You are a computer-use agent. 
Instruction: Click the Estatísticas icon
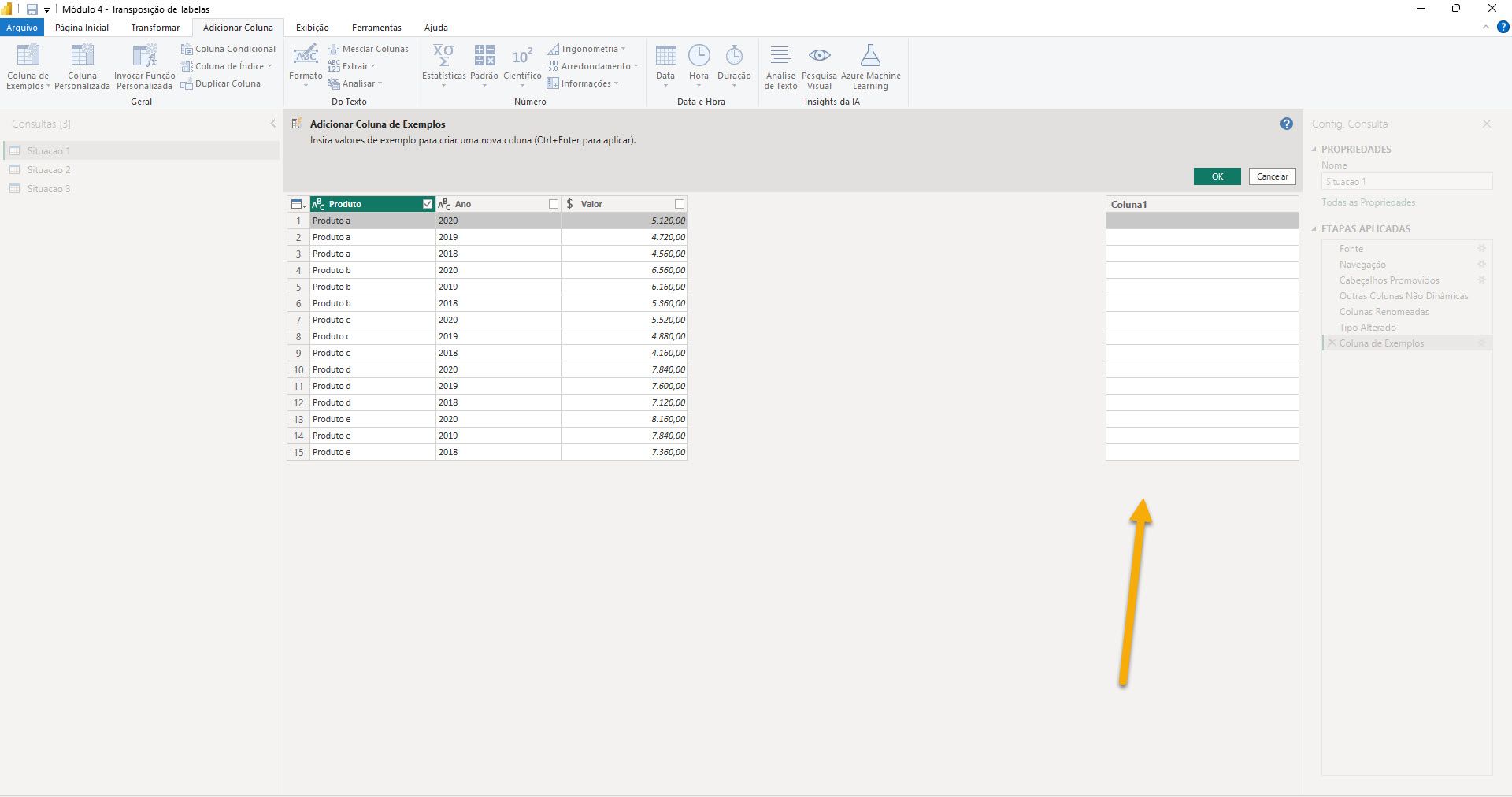click(443, 55)
